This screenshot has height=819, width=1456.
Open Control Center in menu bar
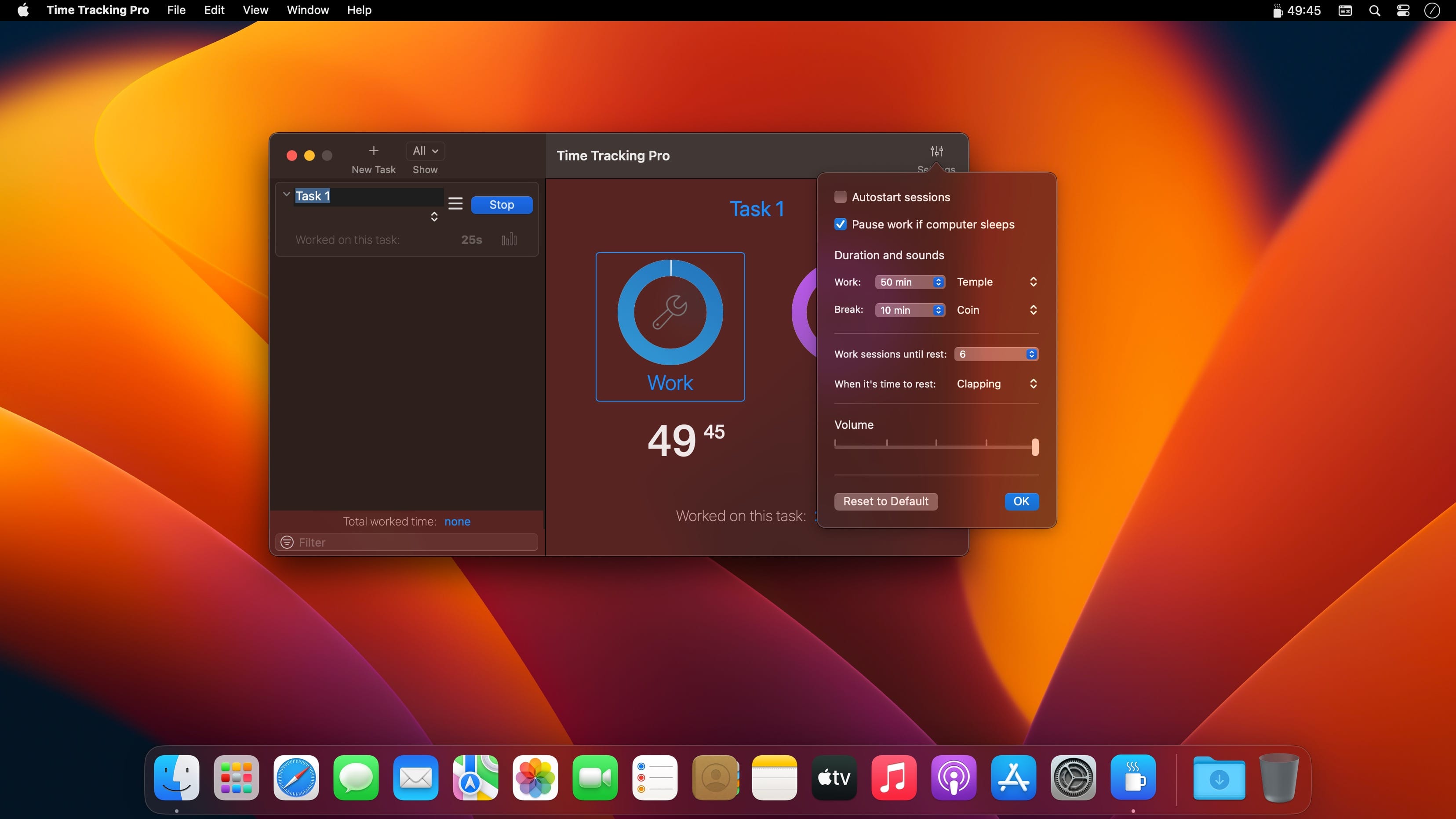(x=1403, y=10)
